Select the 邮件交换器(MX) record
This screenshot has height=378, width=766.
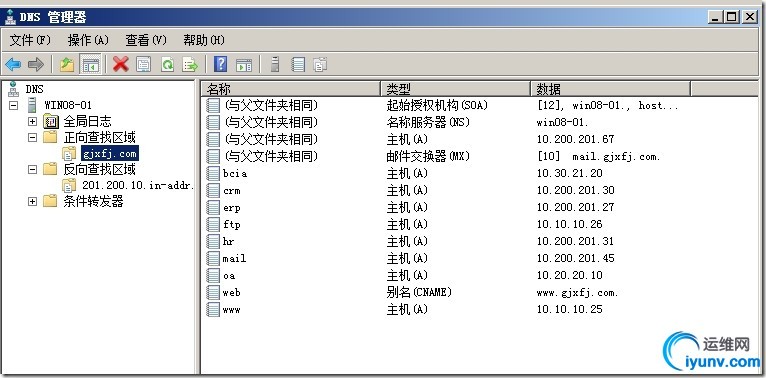point(428,156)
